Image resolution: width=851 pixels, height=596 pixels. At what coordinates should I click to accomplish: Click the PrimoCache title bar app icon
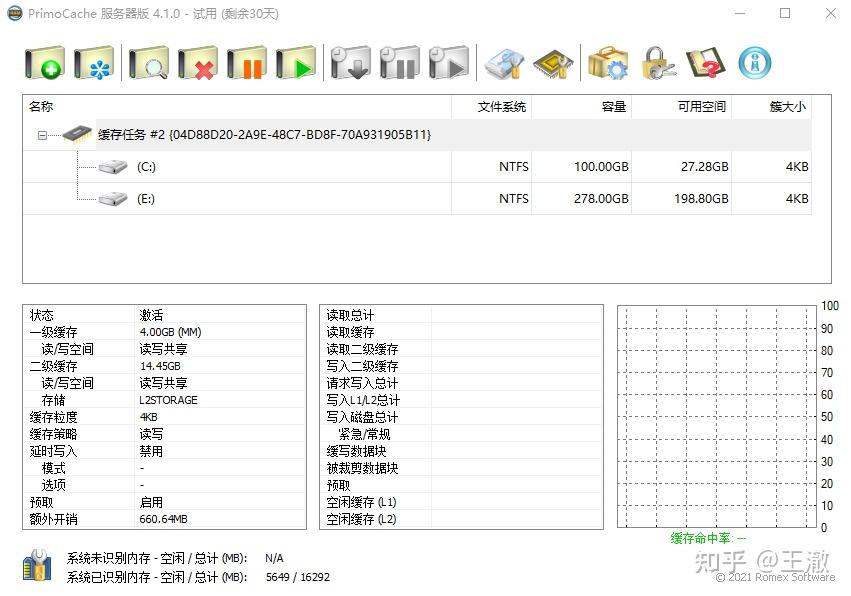click(x=15, y=13)
